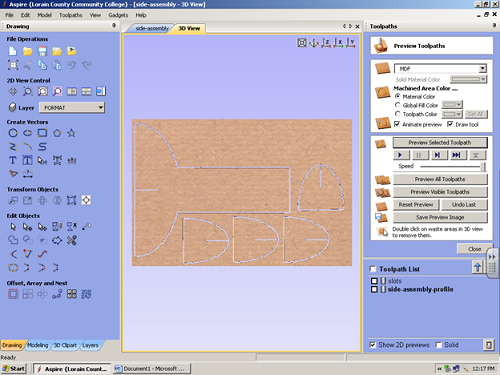Click Preview All Toolpaths button

440,179
